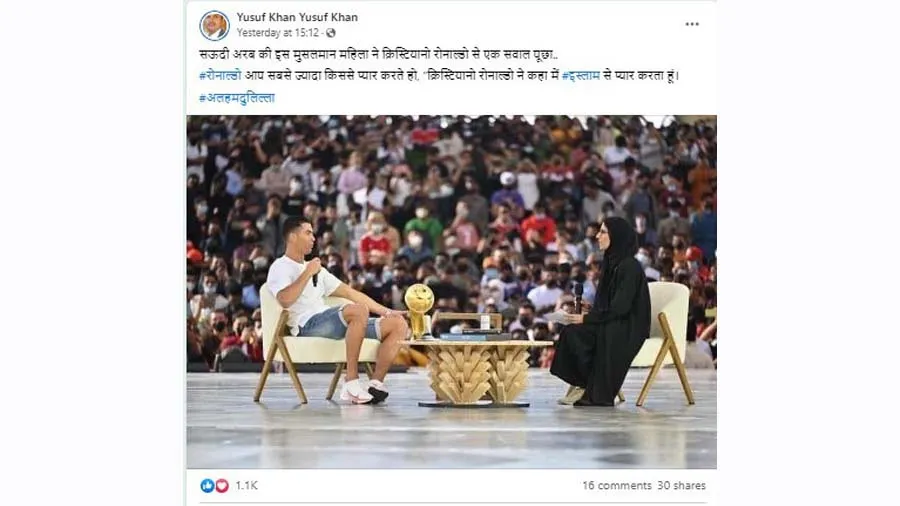The image size is (900, 506).
Task: View the 1.1K reactions list
Action: coord(246,485)
